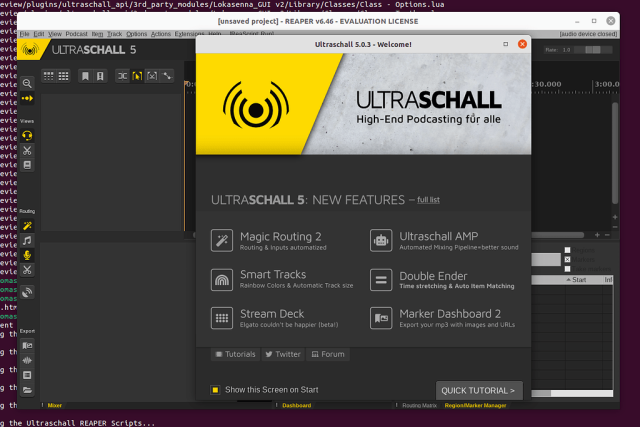Select the Storyboard view icon below scissors
The image size is (640, 427).
tap(27, 165)
